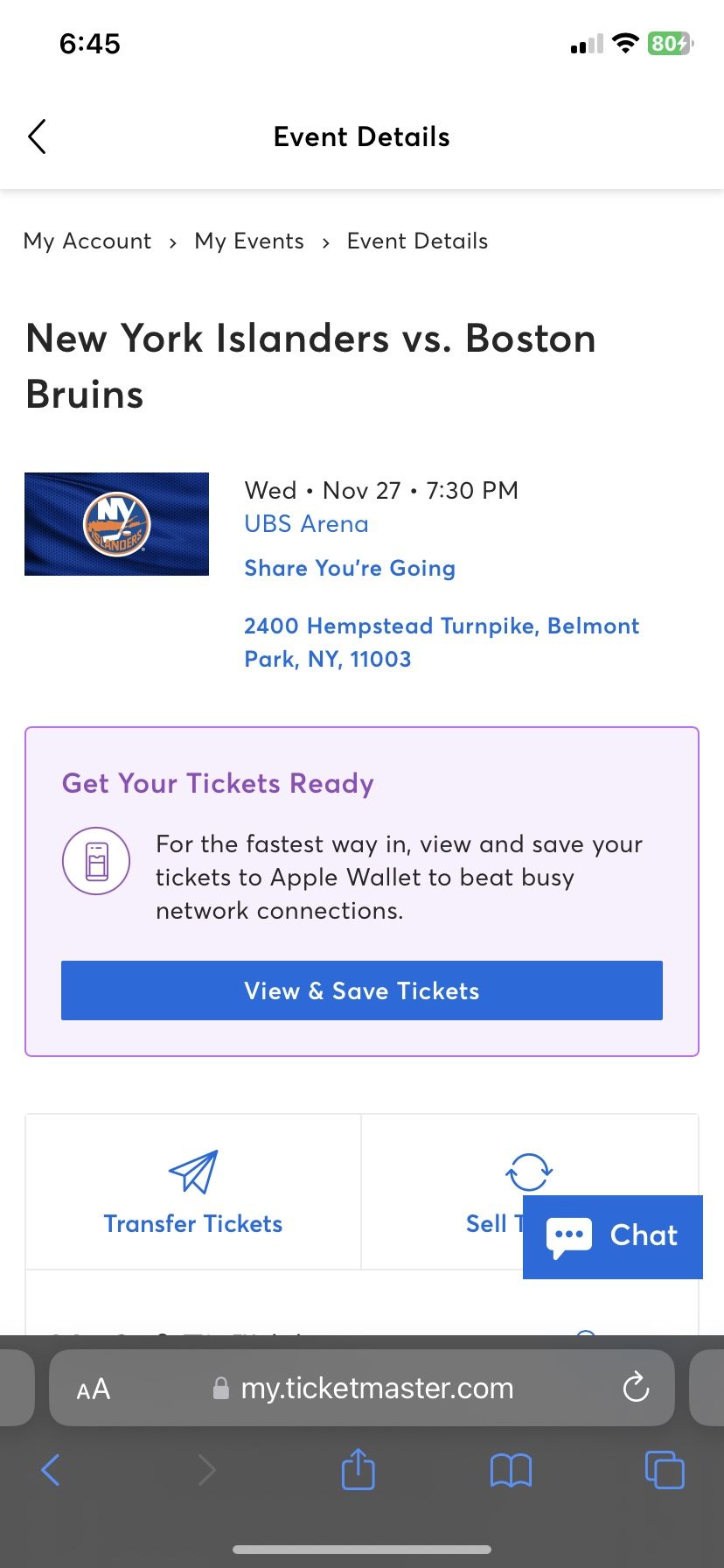Click View & Save Tickets button

point(362,990)
